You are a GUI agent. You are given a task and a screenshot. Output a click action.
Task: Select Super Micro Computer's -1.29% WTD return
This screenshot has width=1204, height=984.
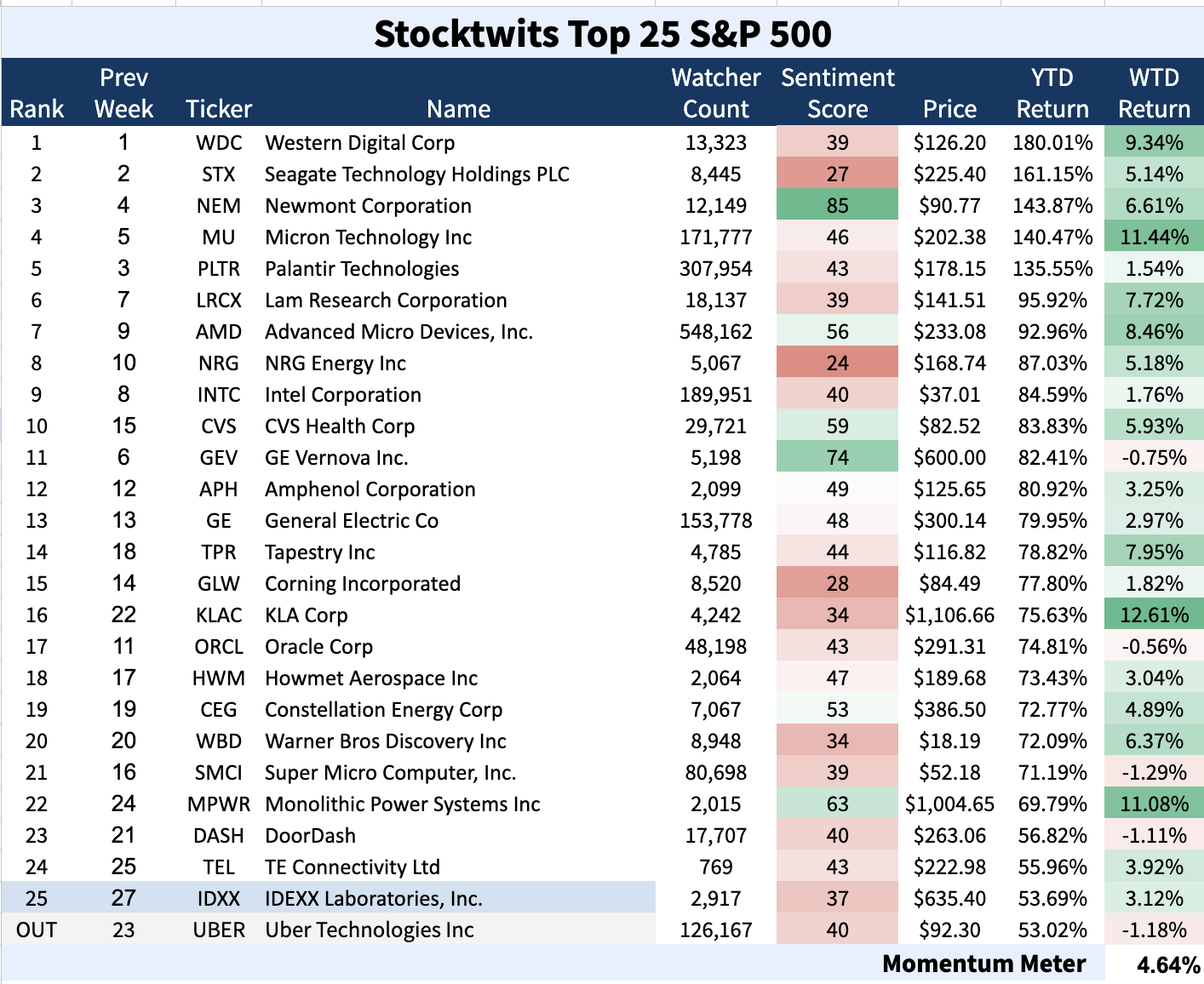coord(1154,773)
